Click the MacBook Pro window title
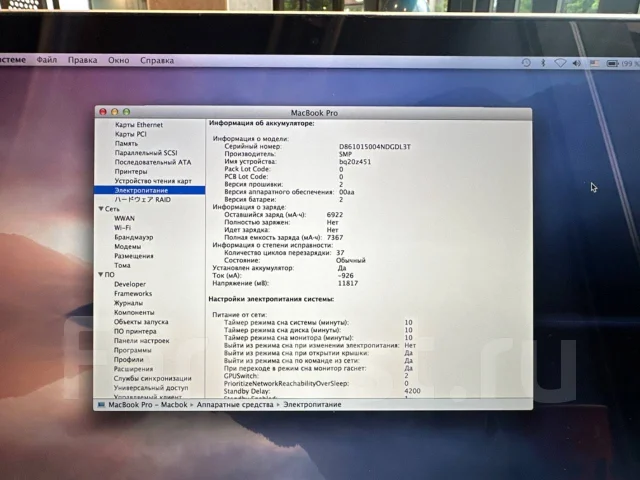The width and height of the screenshot is (640, 480). [x=314, y=113]
